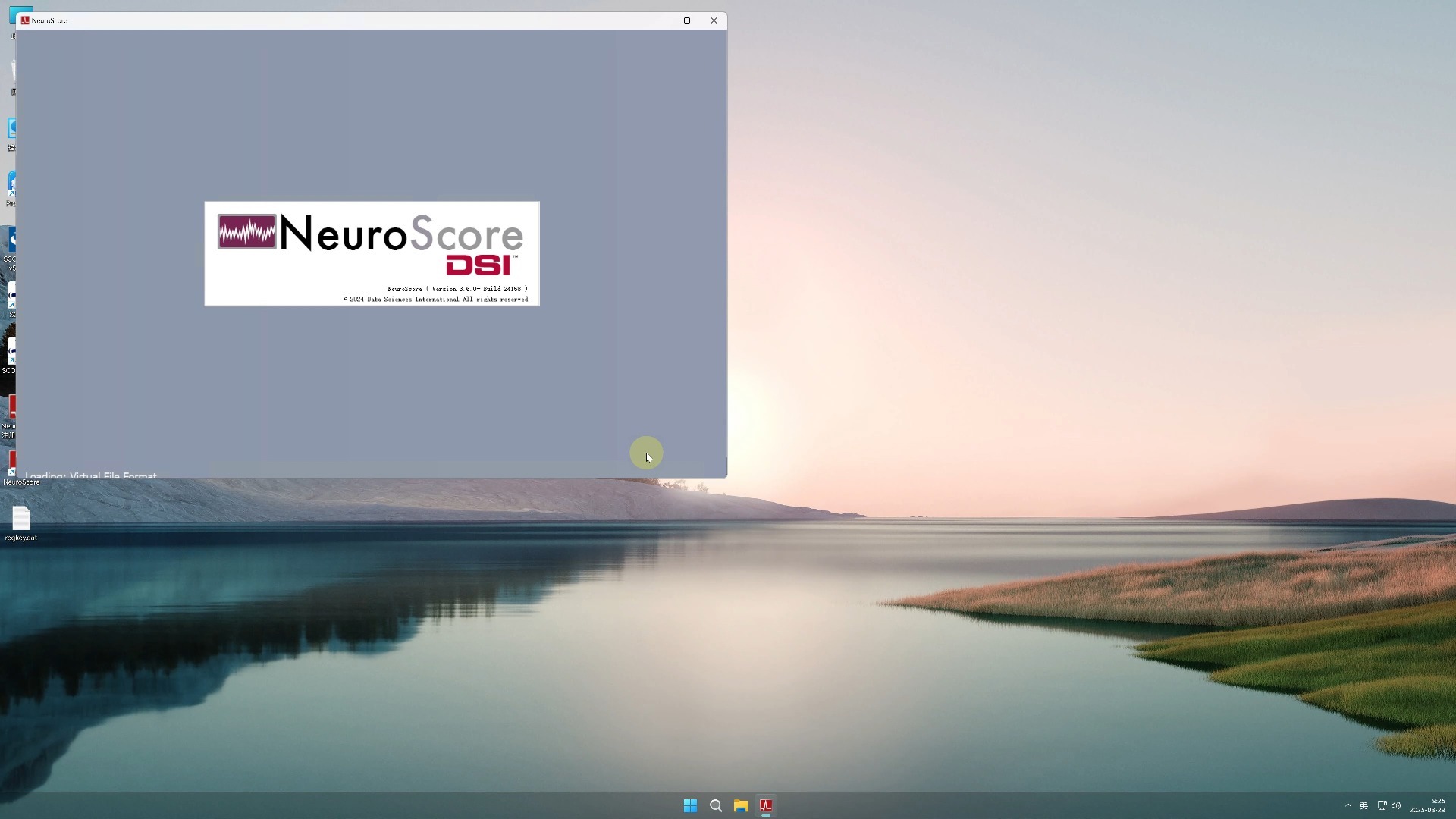Image resolution: width=1456 pixels, height=819 pixels.
Task: Close the NeuroScore window
Action: click(714, 20)
